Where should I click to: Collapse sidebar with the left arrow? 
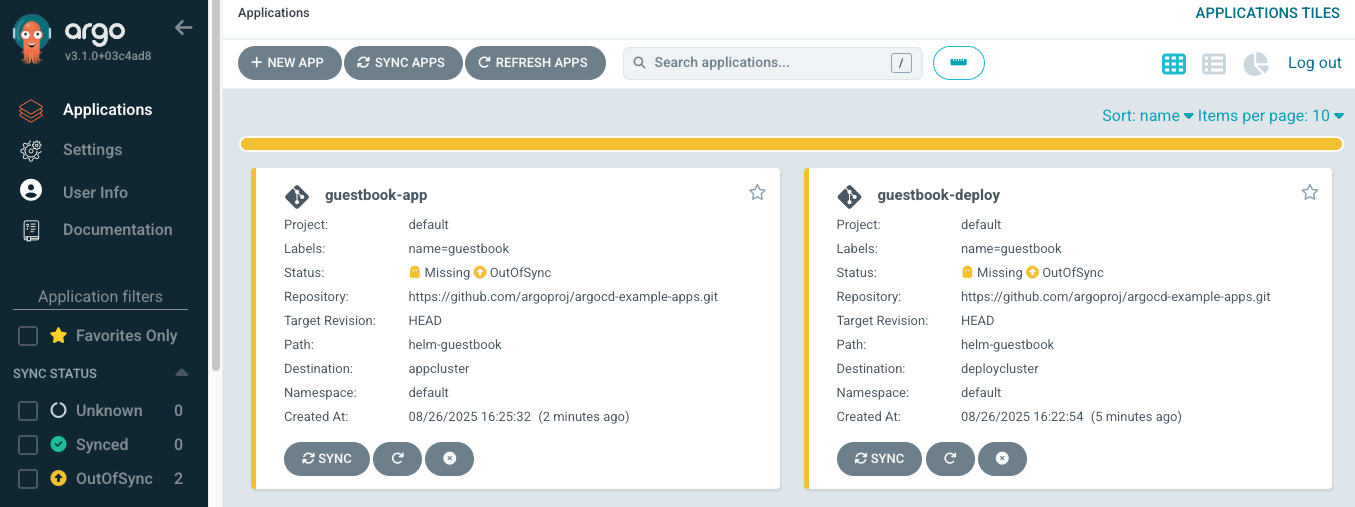pos(184,28)
